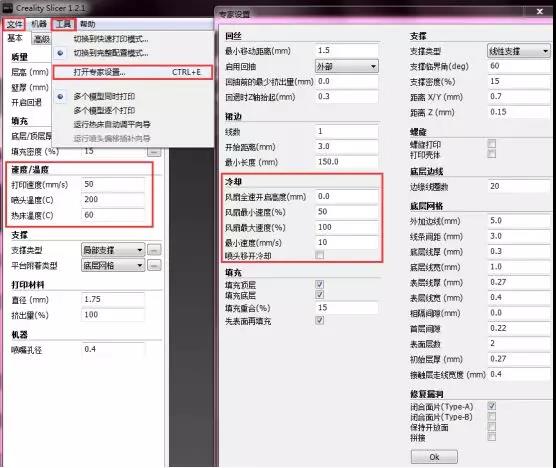Open the 启用回抽 dropdown showing 外部
This screenshot has width=556, height=468.
click(346, 66)
